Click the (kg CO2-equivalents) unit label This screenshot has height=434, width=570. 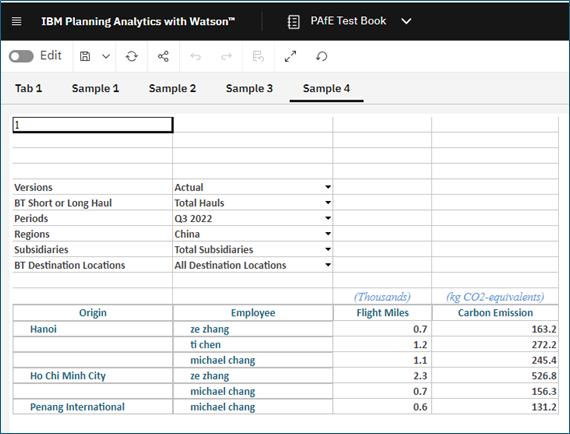[x=495, y=297]
